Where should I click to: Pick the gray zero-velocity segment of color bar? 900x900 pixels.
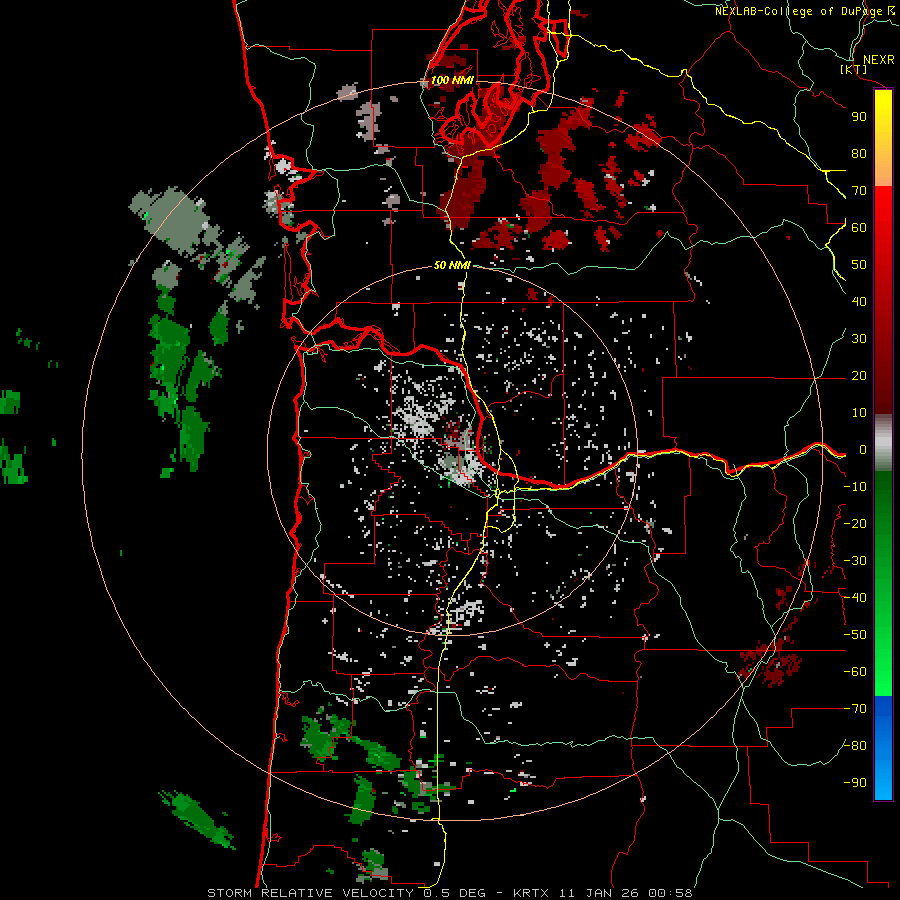883,443
